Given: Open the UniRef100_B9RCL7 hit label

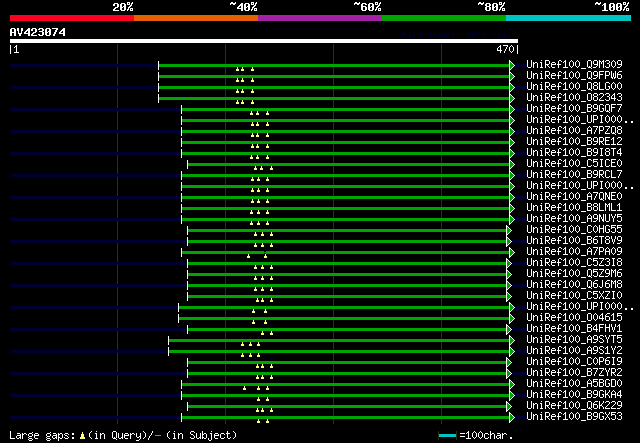Looking at the screenshot, I should coord(574,175).
